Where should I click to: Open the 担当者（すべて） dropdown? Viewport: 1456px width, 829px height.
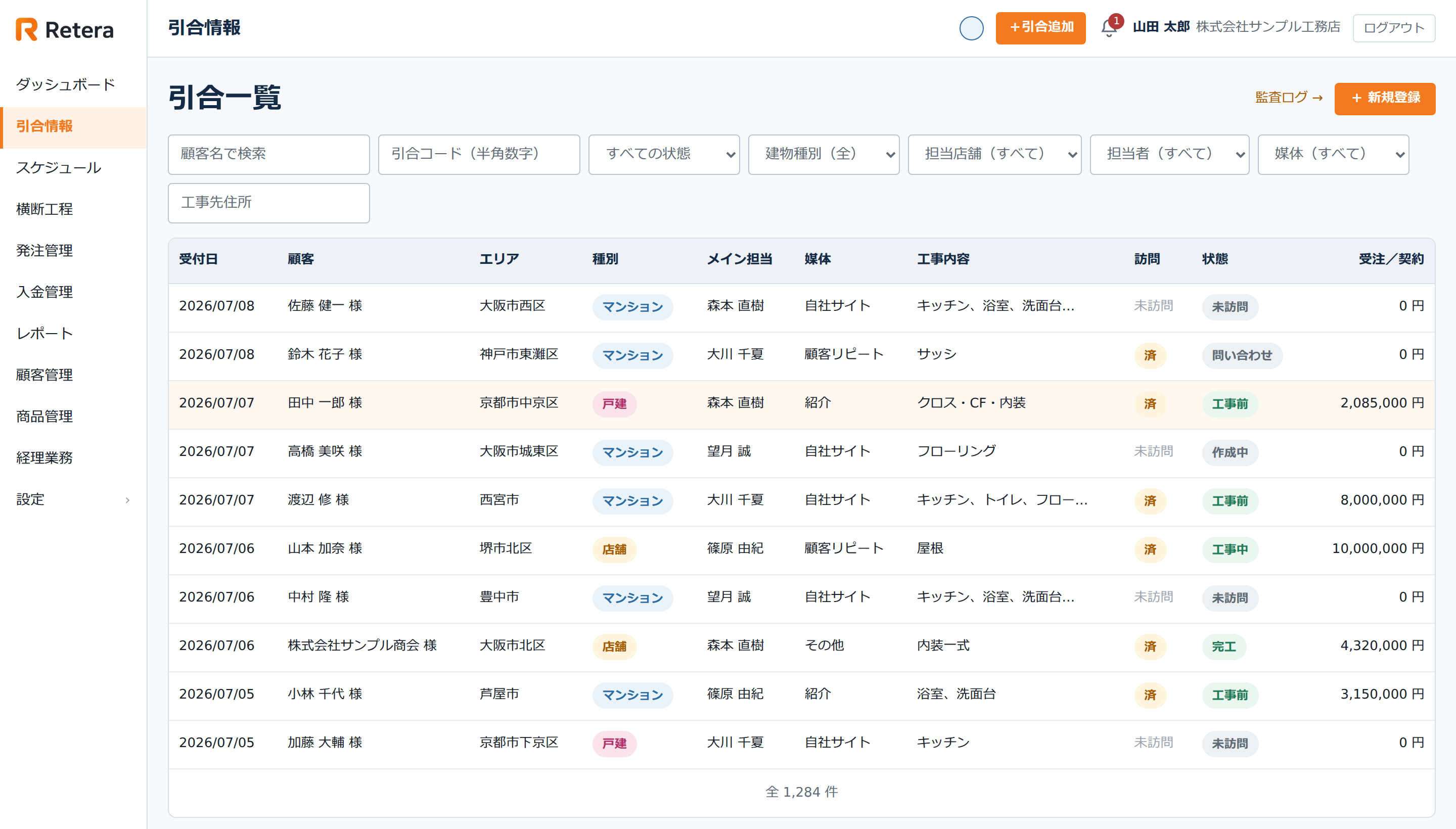[1169, 154]
